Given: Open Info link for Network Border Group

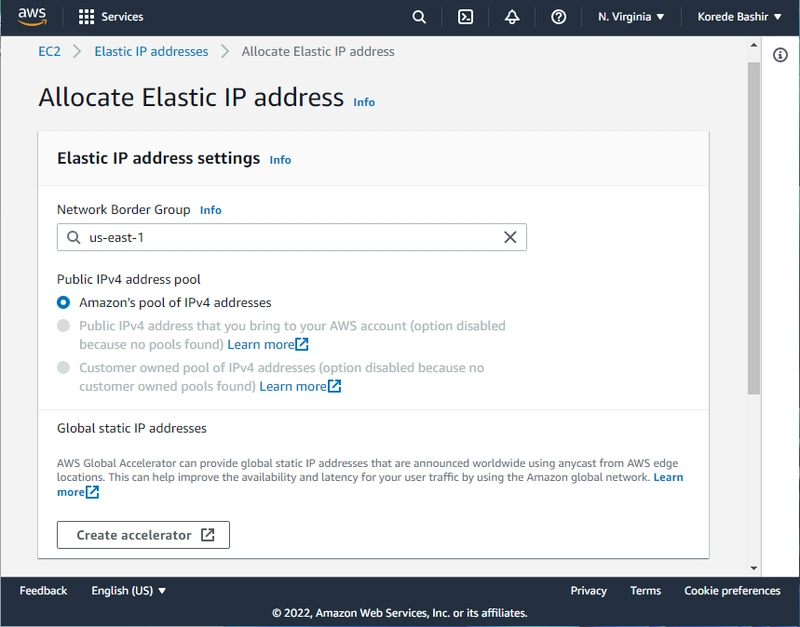Looking at the screenshot, I should (x=211, y=210).
